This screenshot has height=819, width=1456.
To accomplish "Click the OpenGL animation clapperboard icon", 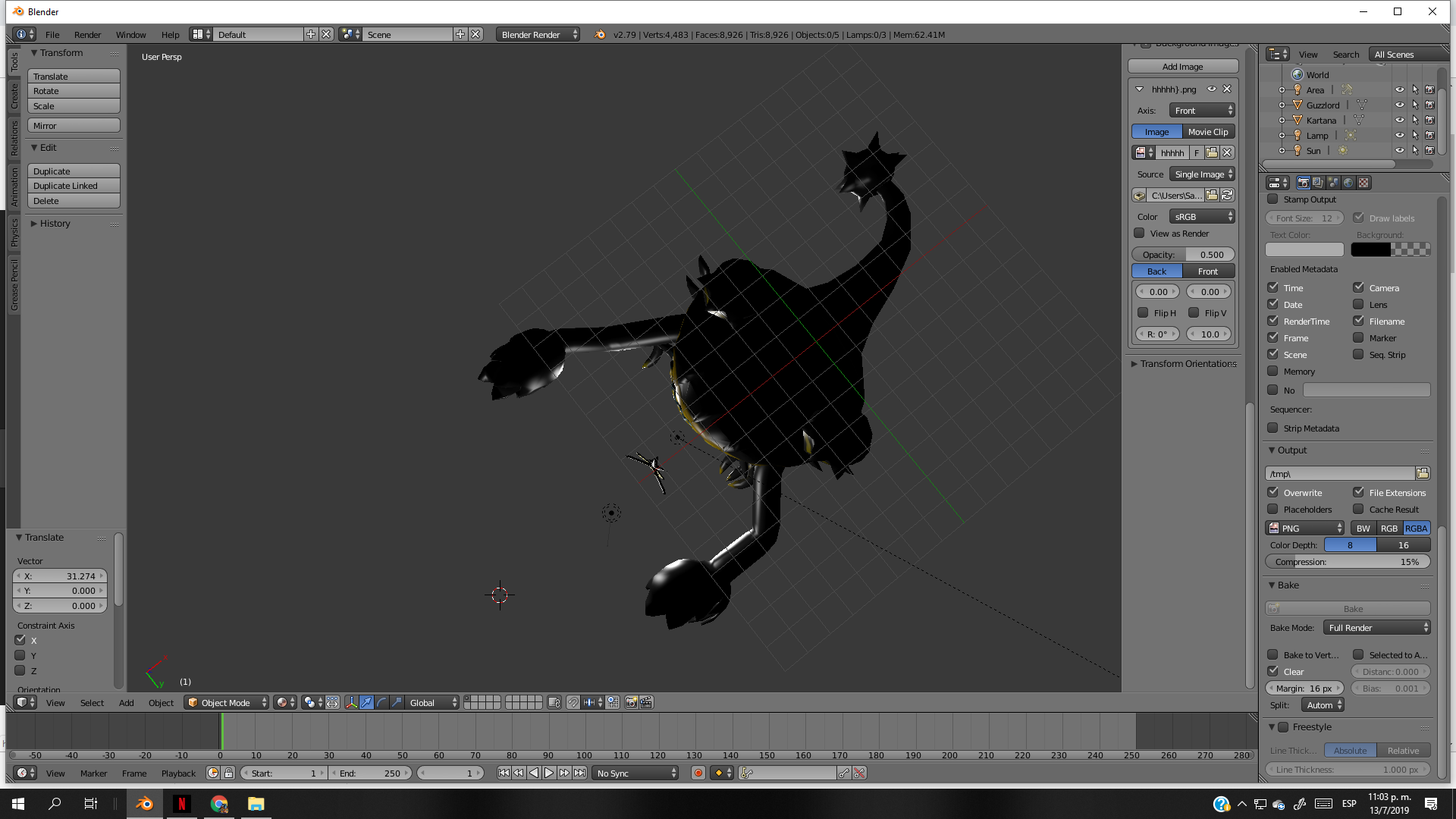I will [x=645, y=702].
